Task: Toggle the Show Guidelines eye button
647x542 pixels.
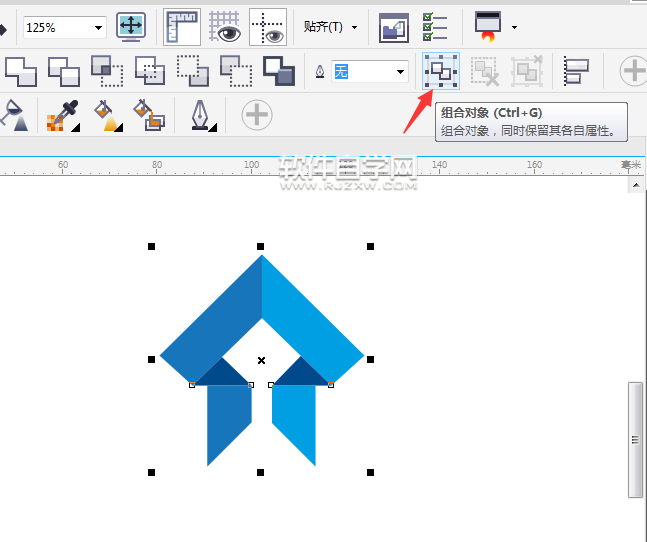Action: [x=268, y=27]
